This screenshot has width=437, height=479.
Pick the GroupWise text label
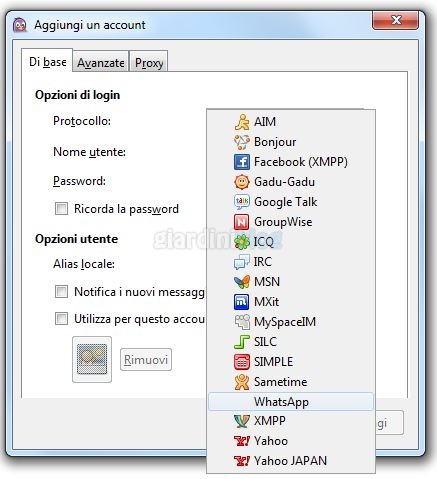[283, 222]
